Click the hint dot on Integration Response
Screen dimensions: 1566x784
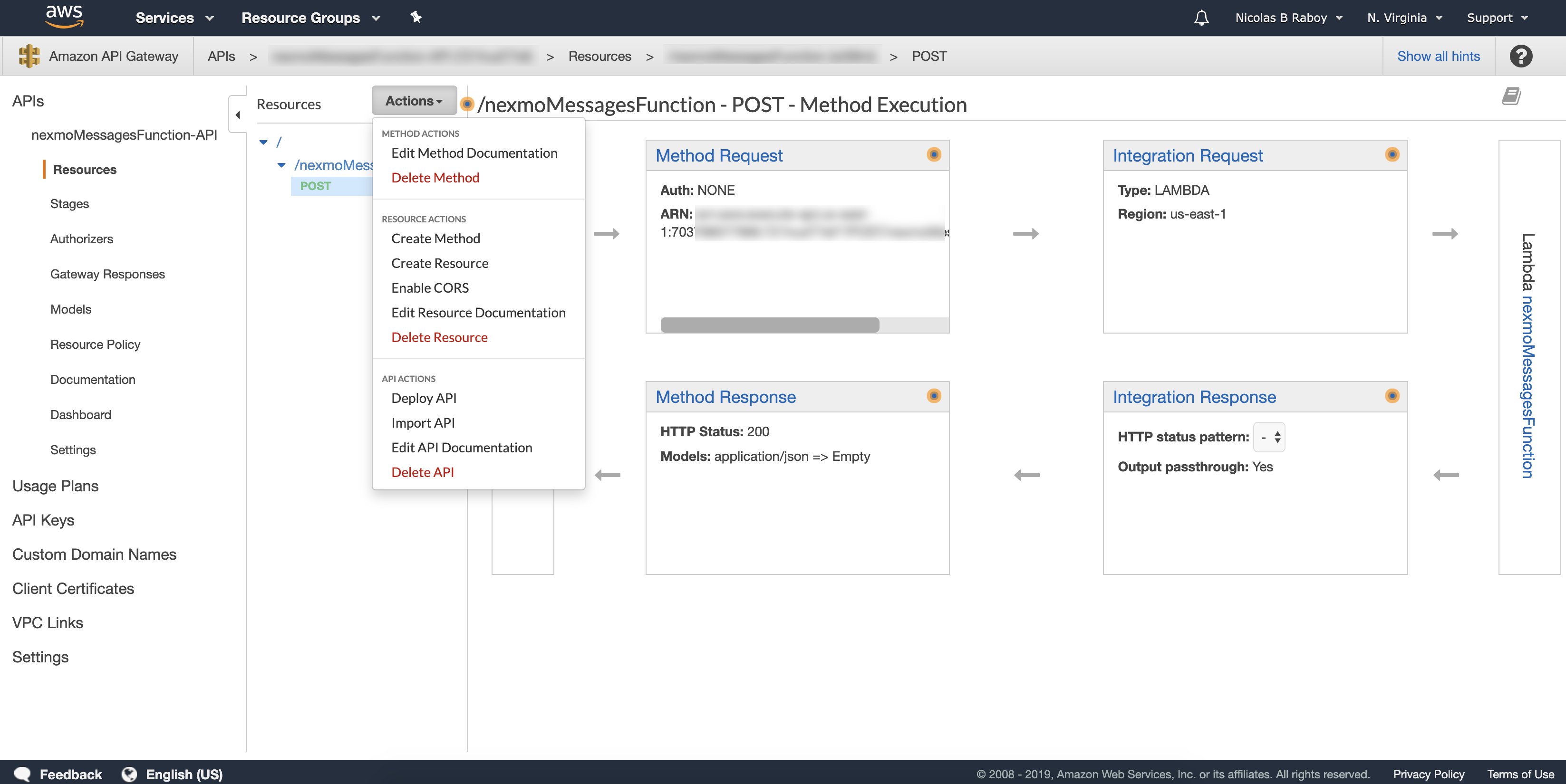click(1392, 396)
